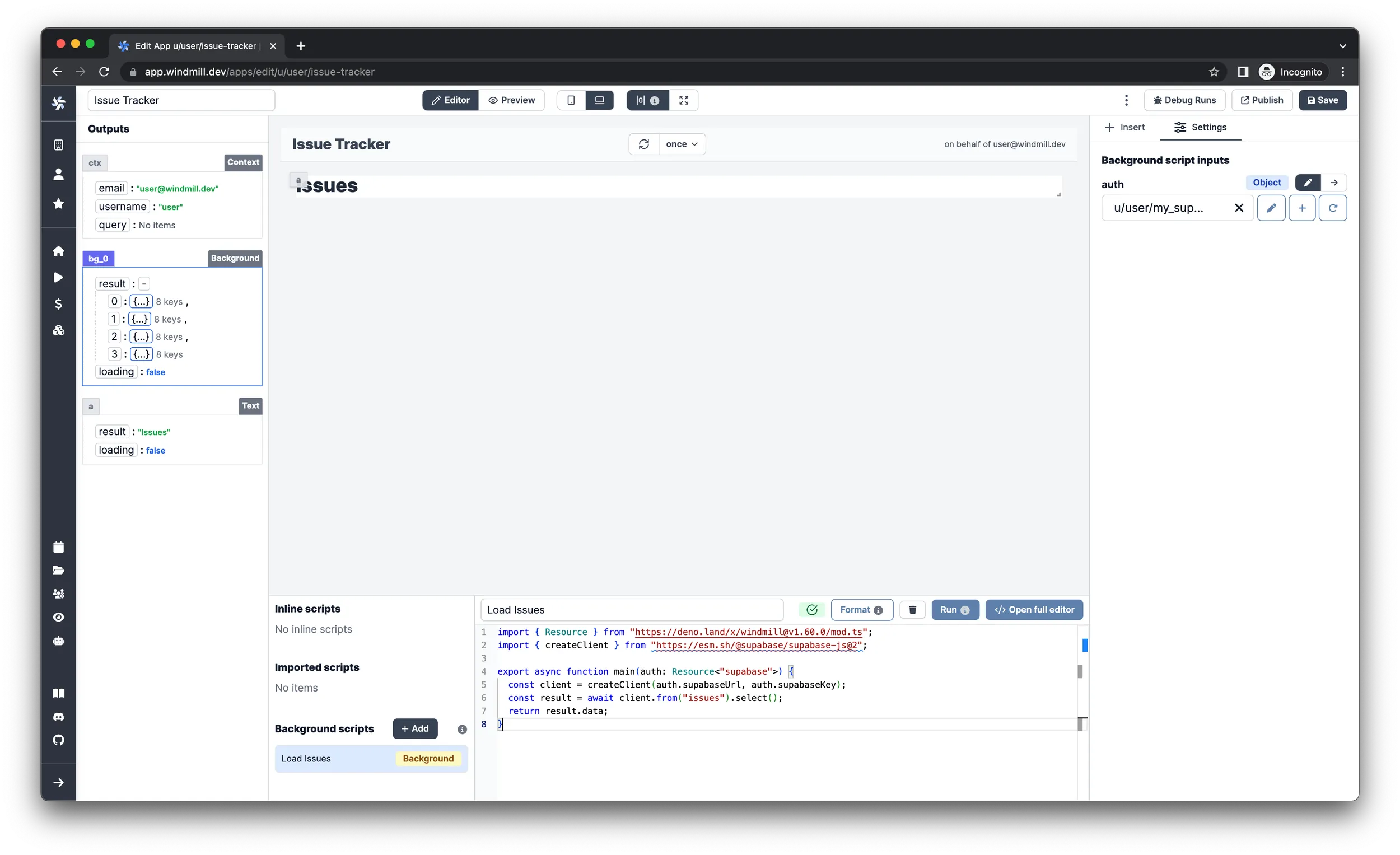Click the plus icon to add new resource

[1301, 208]
